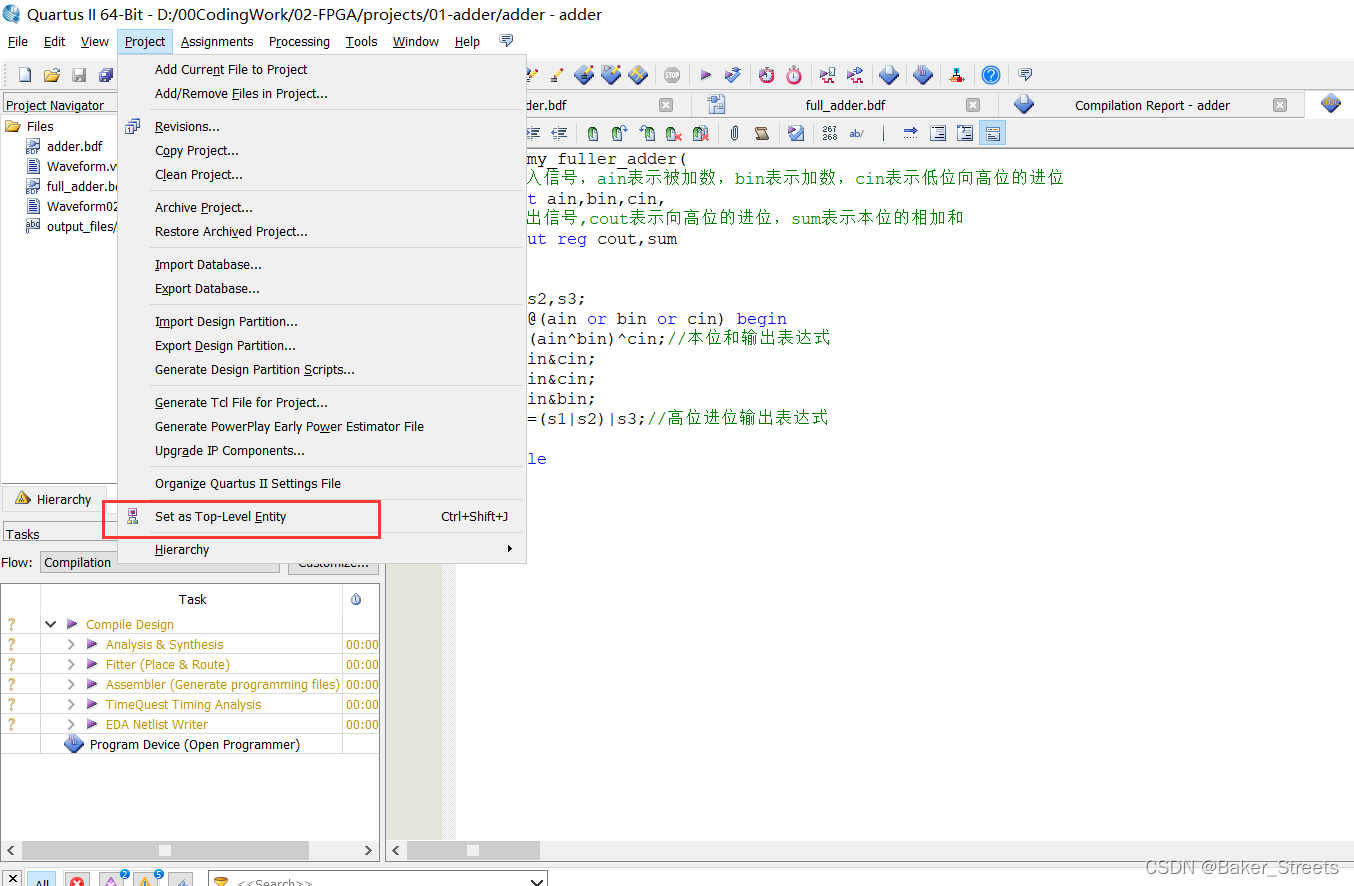Click the Save All toolbar icon

pyautogui.click(x=106, y=75)
